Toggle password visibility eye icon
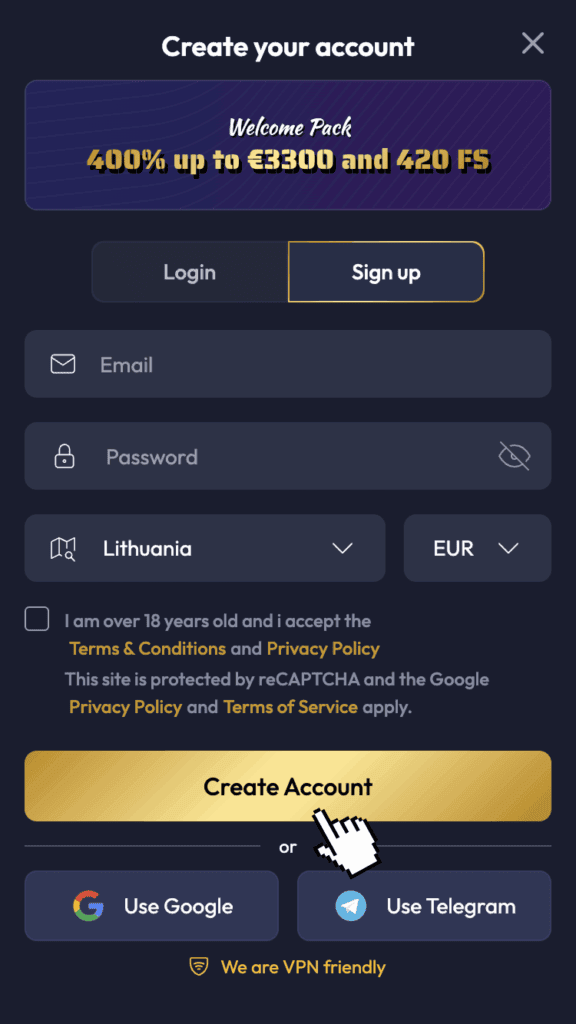Screen dimensions: 576x1024 (x=515, y=456)
